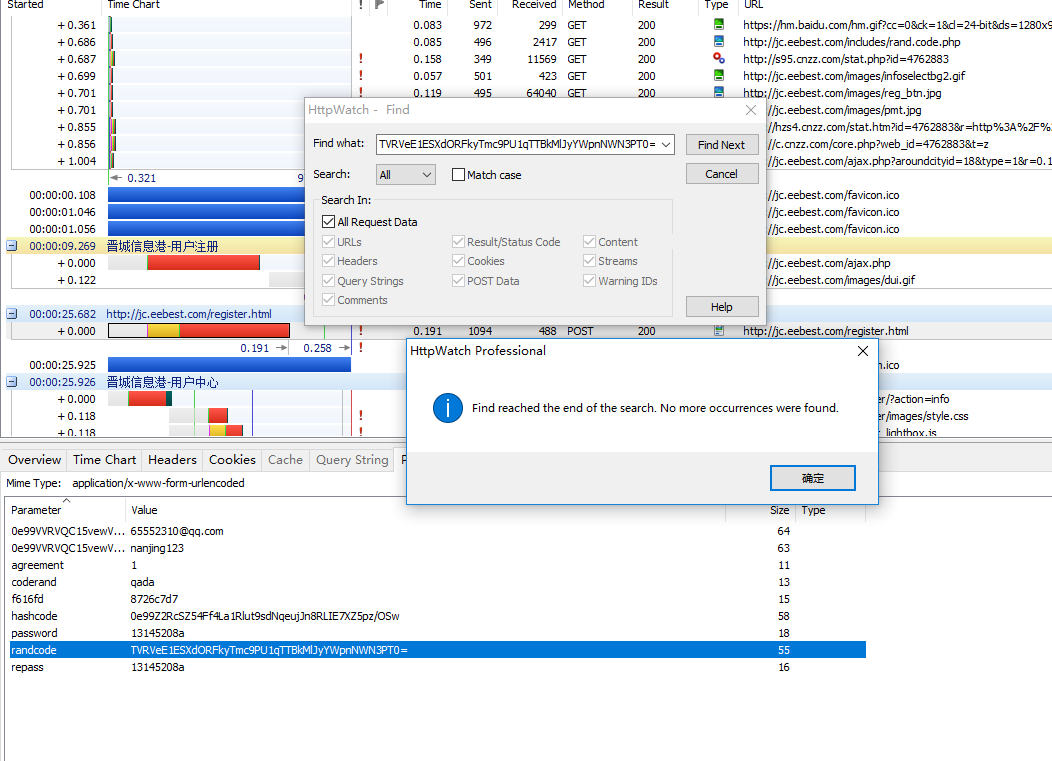Viewport: 1052px width, 761px height.
Task: Click the type icon for the infoselectbg2.gif request
Action: click(x=718, y=76)
